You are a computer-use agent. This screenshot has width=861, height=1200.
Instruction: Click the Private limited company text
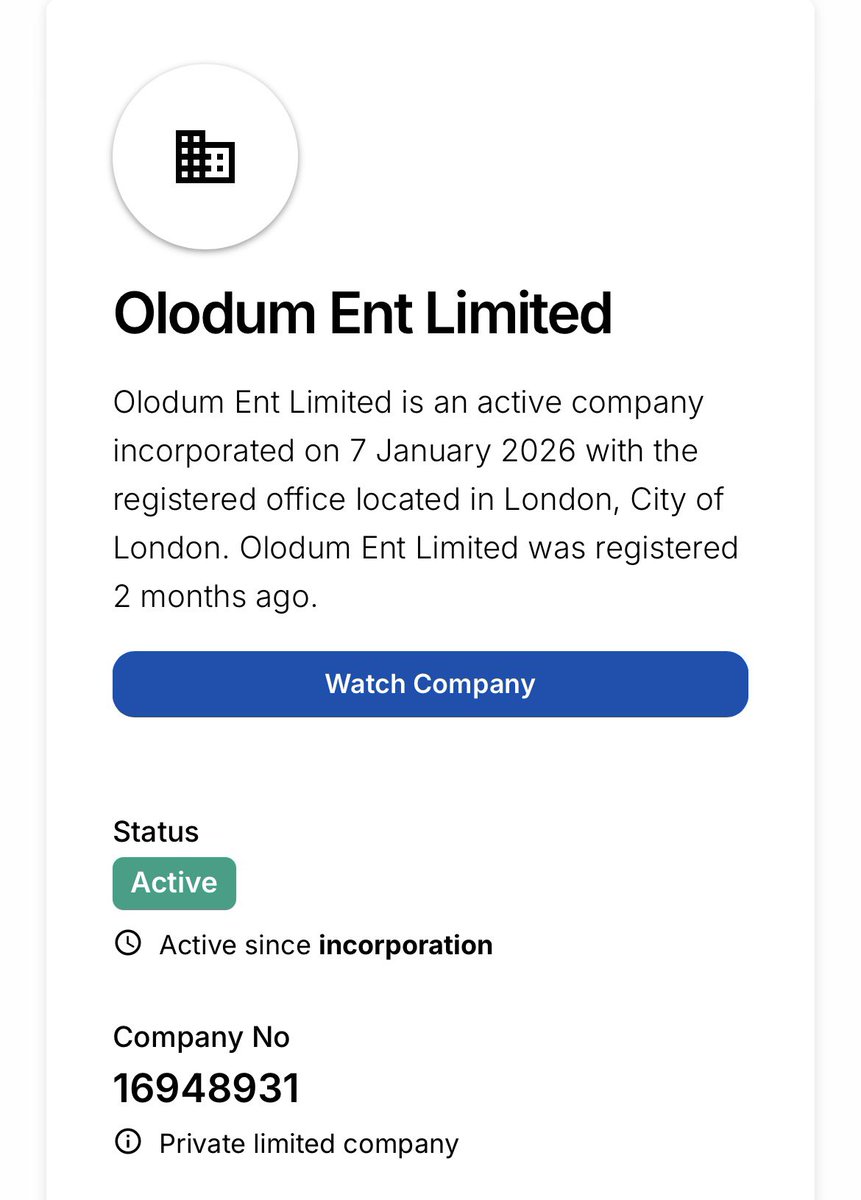click(309, 1144)
